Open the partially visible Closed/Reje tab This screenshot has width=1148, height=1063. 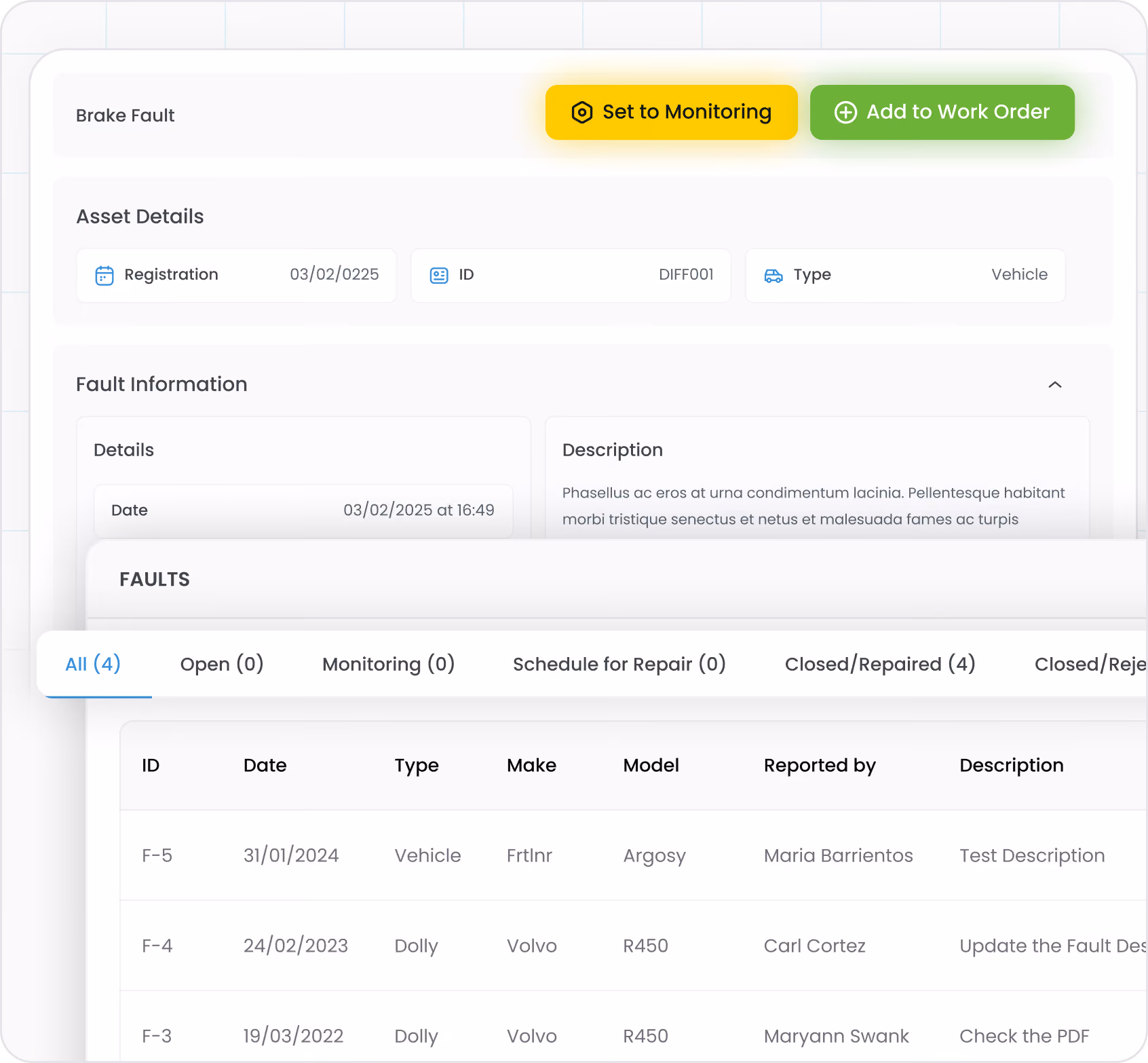pyautogui.click(x=1090, y=664)
